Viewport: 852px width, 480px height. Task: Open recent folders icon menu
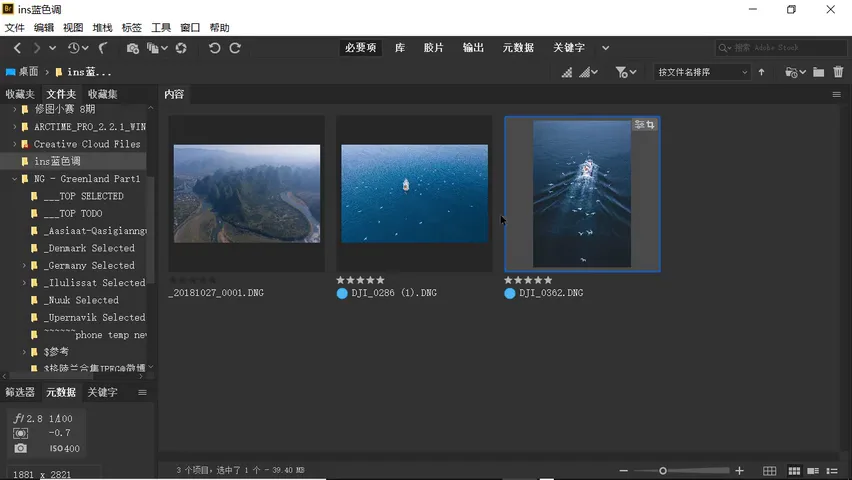(x=795, y=72)
